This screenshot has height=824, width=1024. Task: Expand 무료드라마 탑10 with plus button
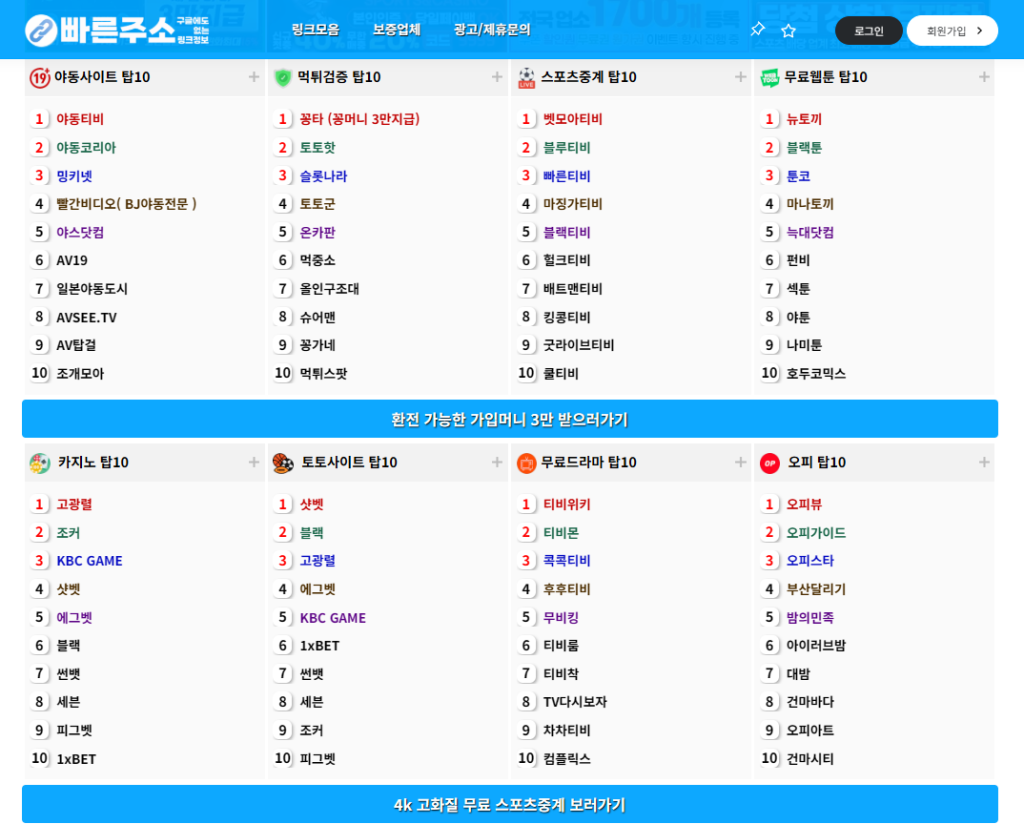(740, 462)
